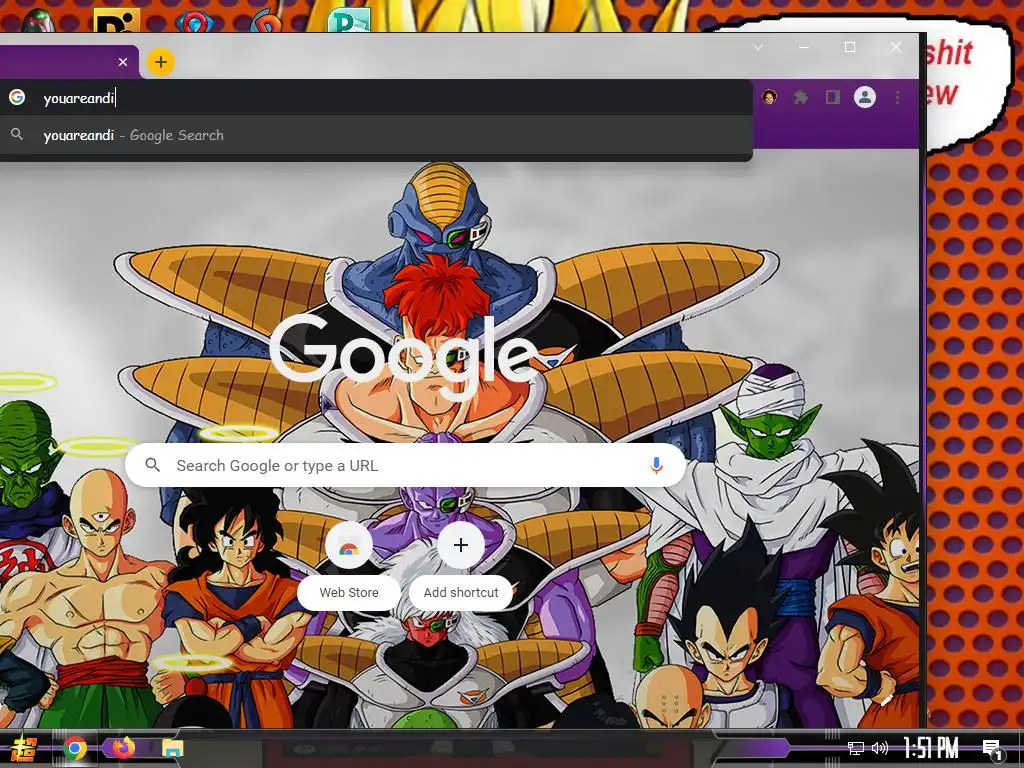
Task: Open the Start menu from the taskbar
Action: tap(25, 748)
